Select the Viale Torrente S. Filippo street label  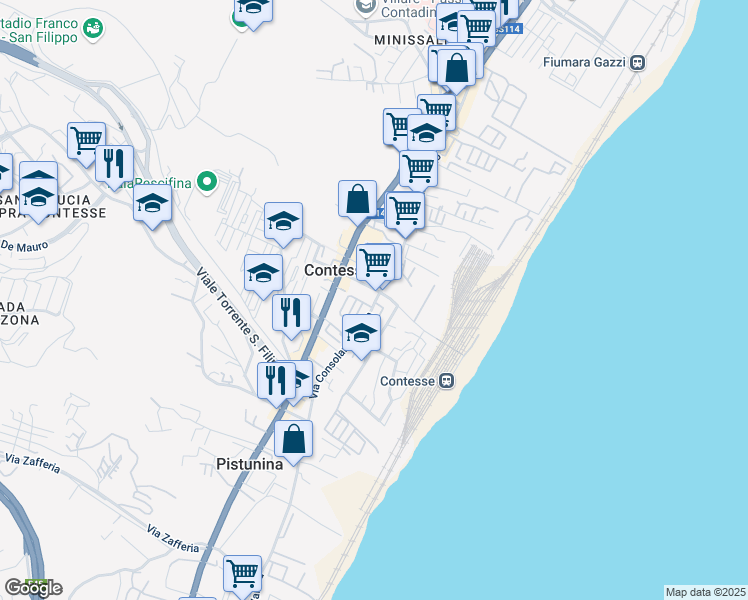tap(236, 314)
